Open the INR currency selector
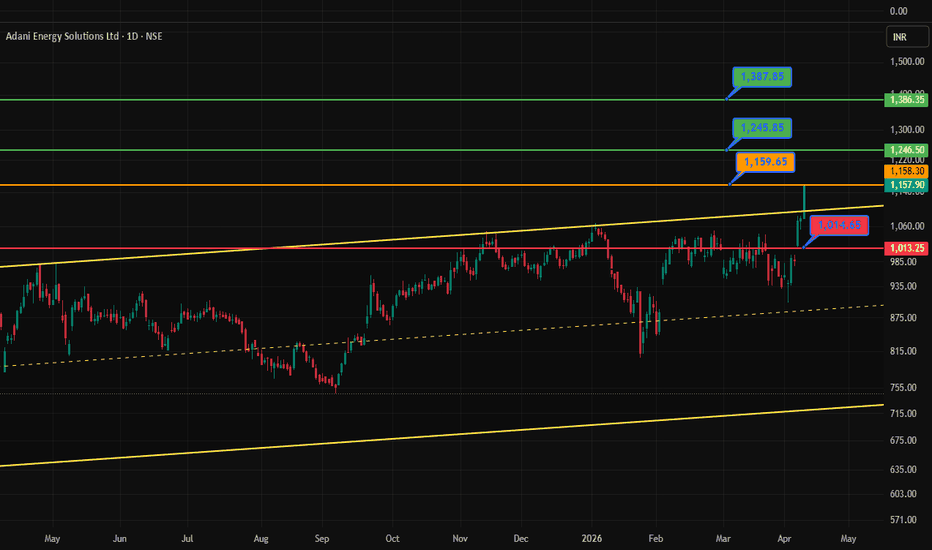Image resolution: width=932 pixels, height=550 pixels. tap(906, 37)
